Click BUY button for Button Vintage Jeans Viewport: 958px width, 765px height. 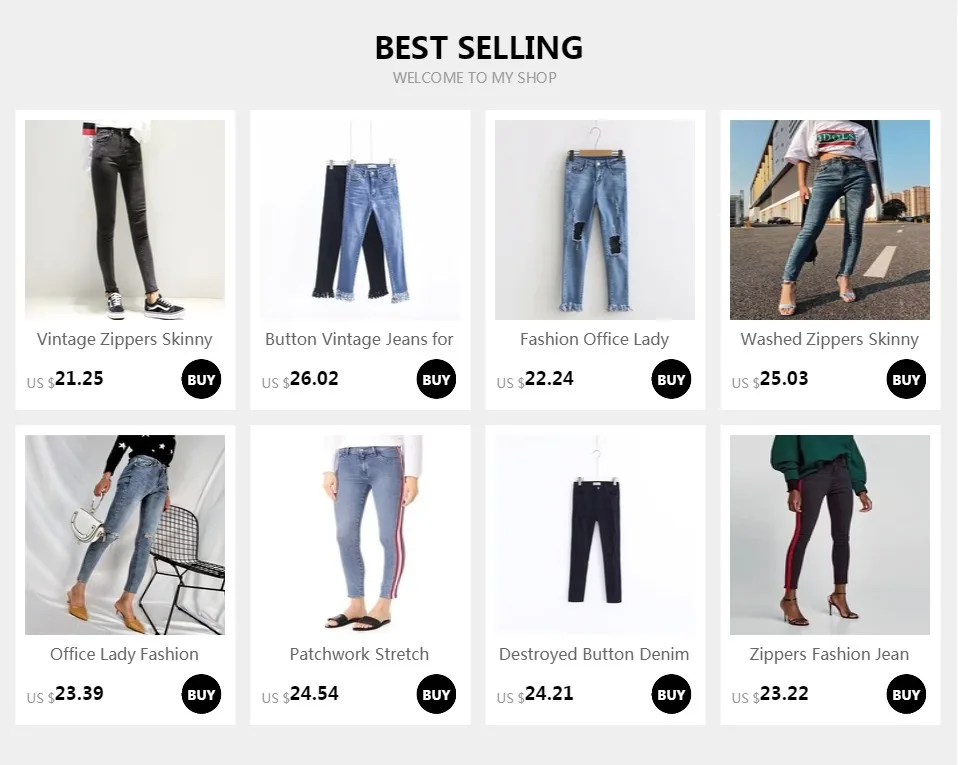436,379
